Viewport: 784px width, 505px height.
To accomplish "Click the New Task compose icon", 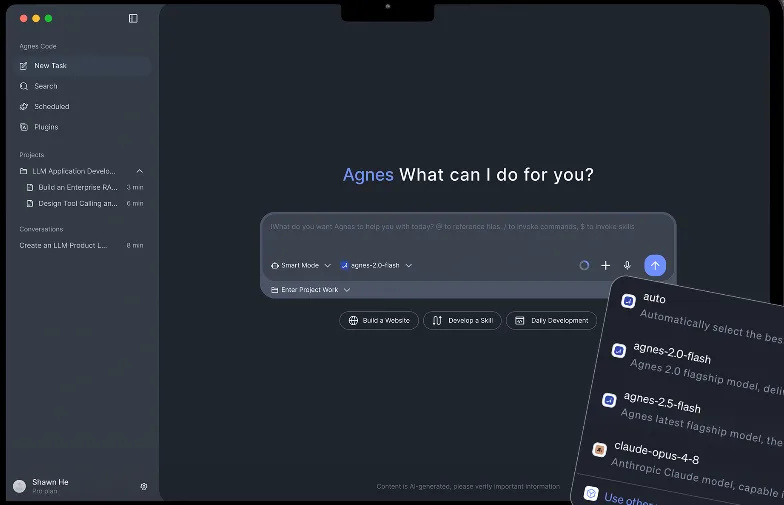I will coord(24,66).
